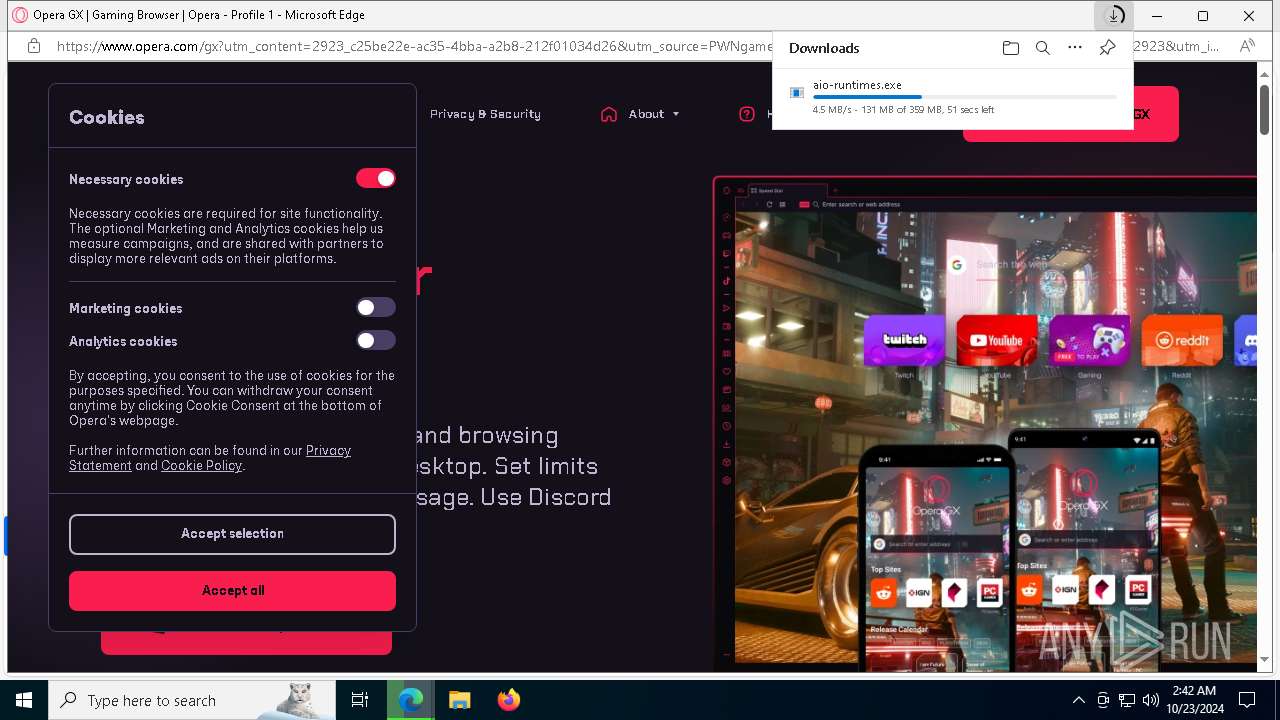
Task: Search downloads with the magnifier icon
Action: tap(1043, 48)
